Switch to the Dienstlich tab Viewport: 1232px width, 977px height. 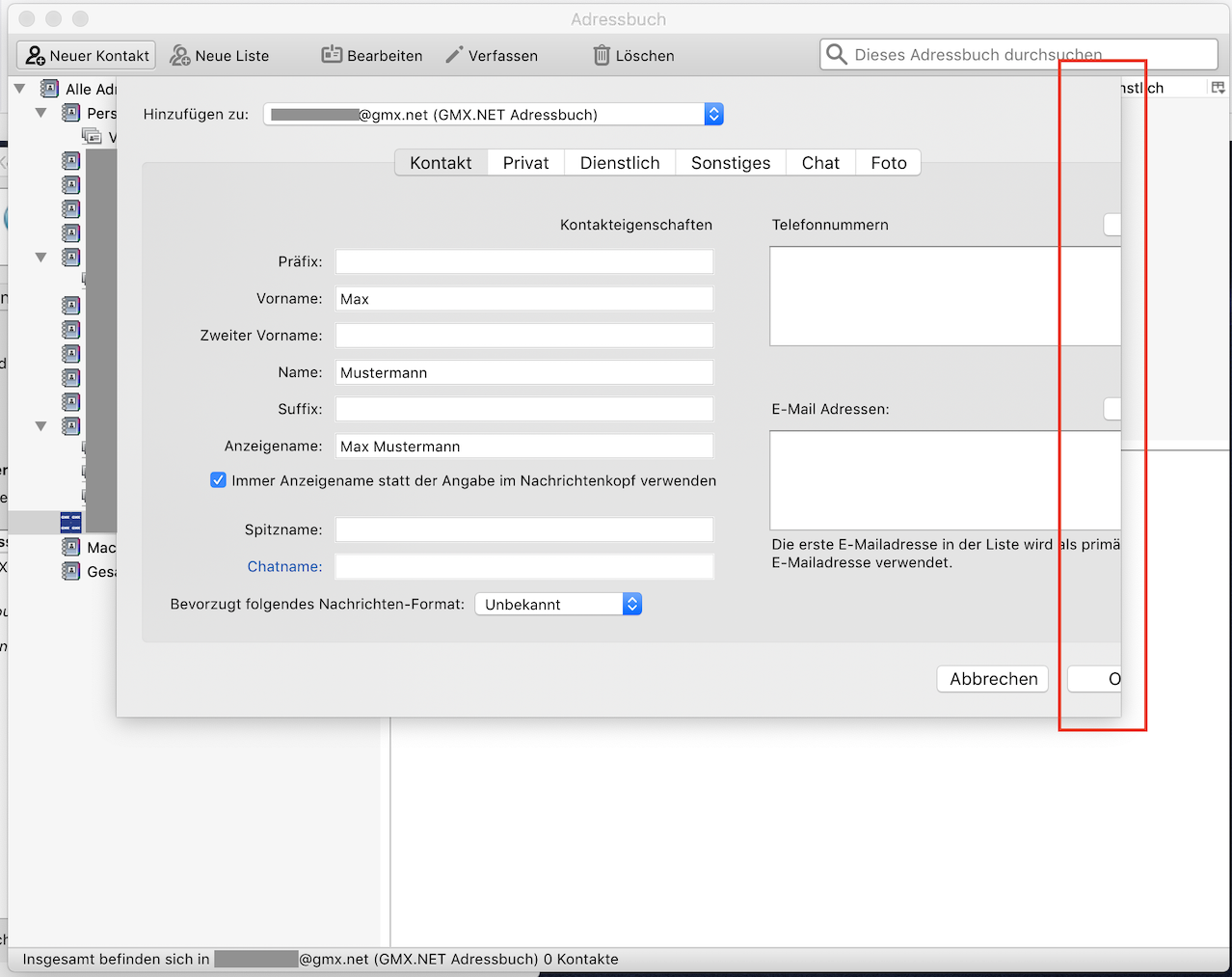point(620,163)
